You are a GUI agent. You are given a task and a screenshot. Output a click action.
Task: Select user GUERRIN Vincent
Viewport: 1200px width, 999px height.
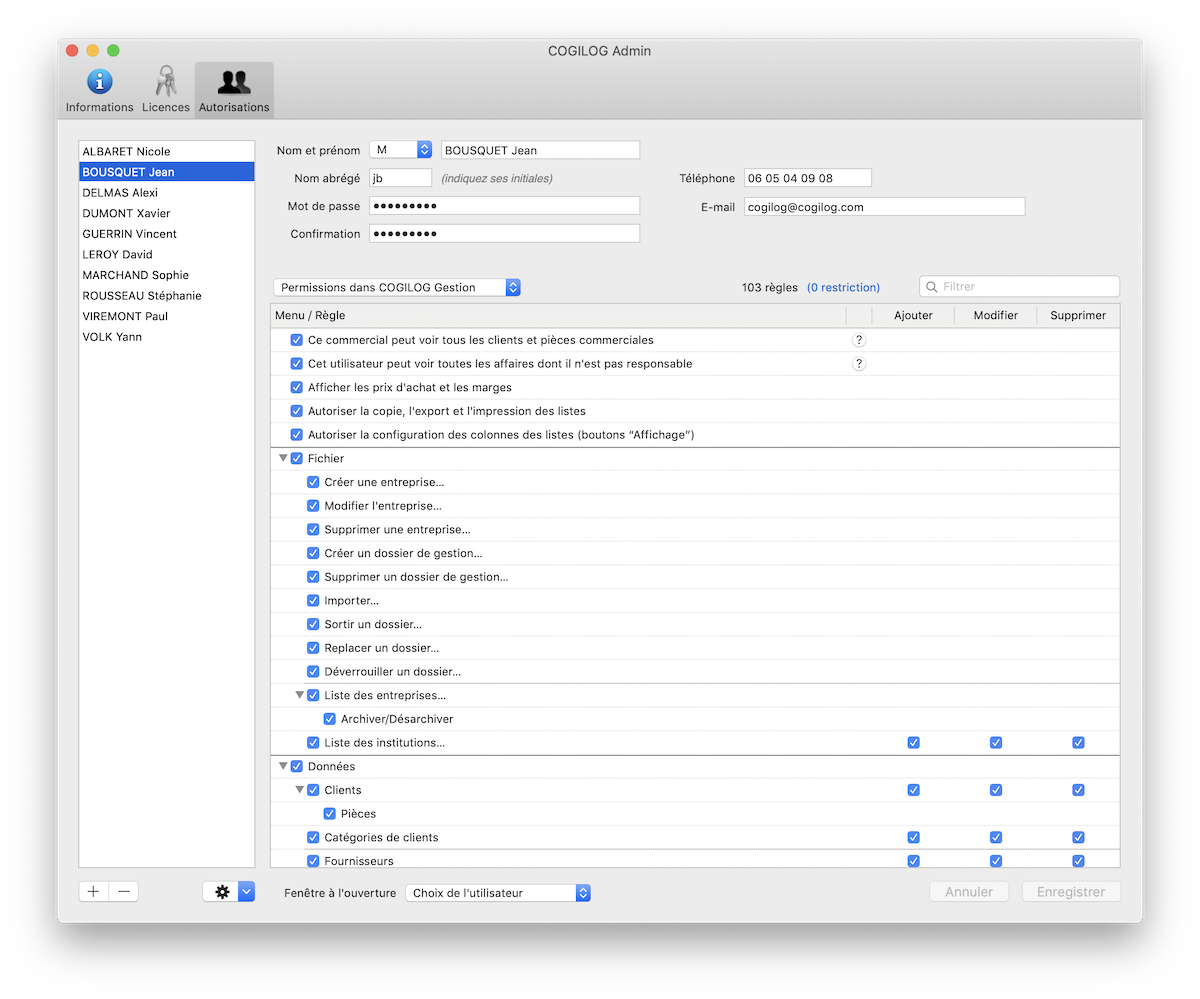pyautogui.click(x=167, y=234)
